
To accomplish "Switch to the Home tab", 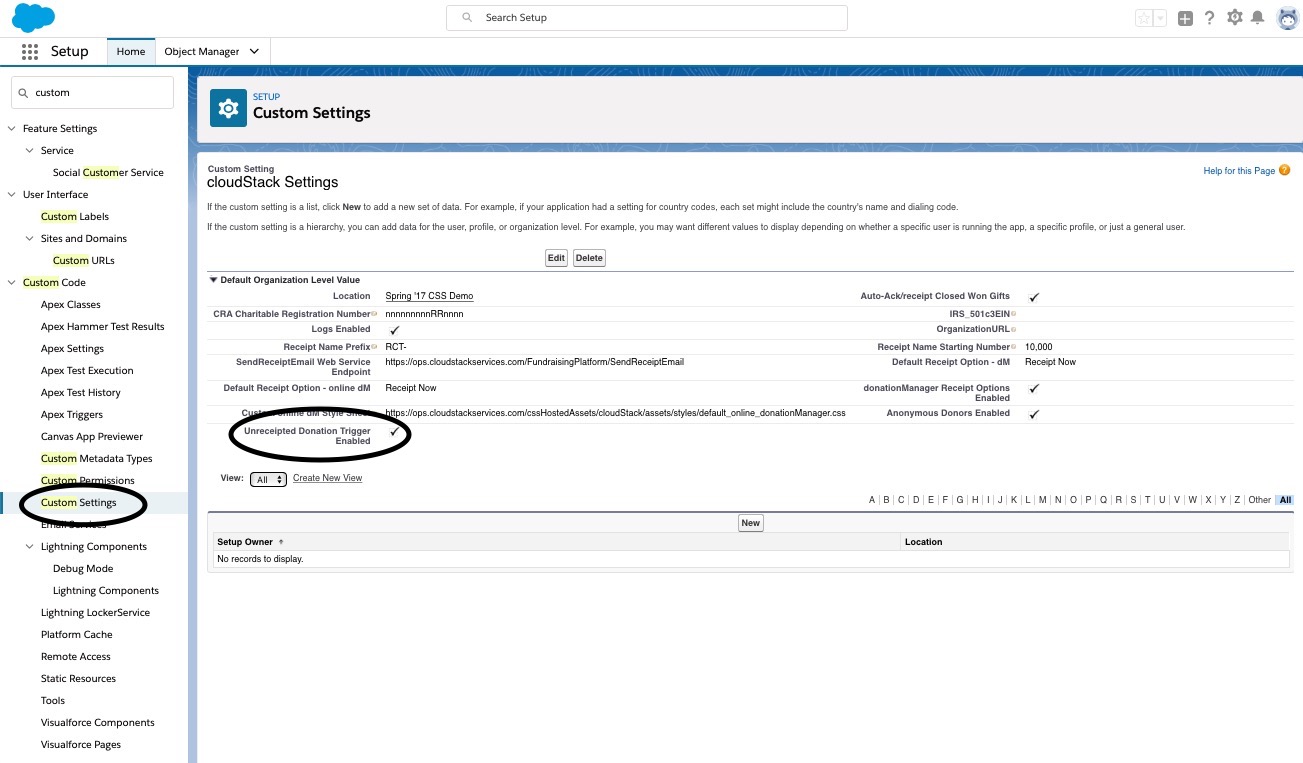I will pyautogui.click(x=131, y=51).
